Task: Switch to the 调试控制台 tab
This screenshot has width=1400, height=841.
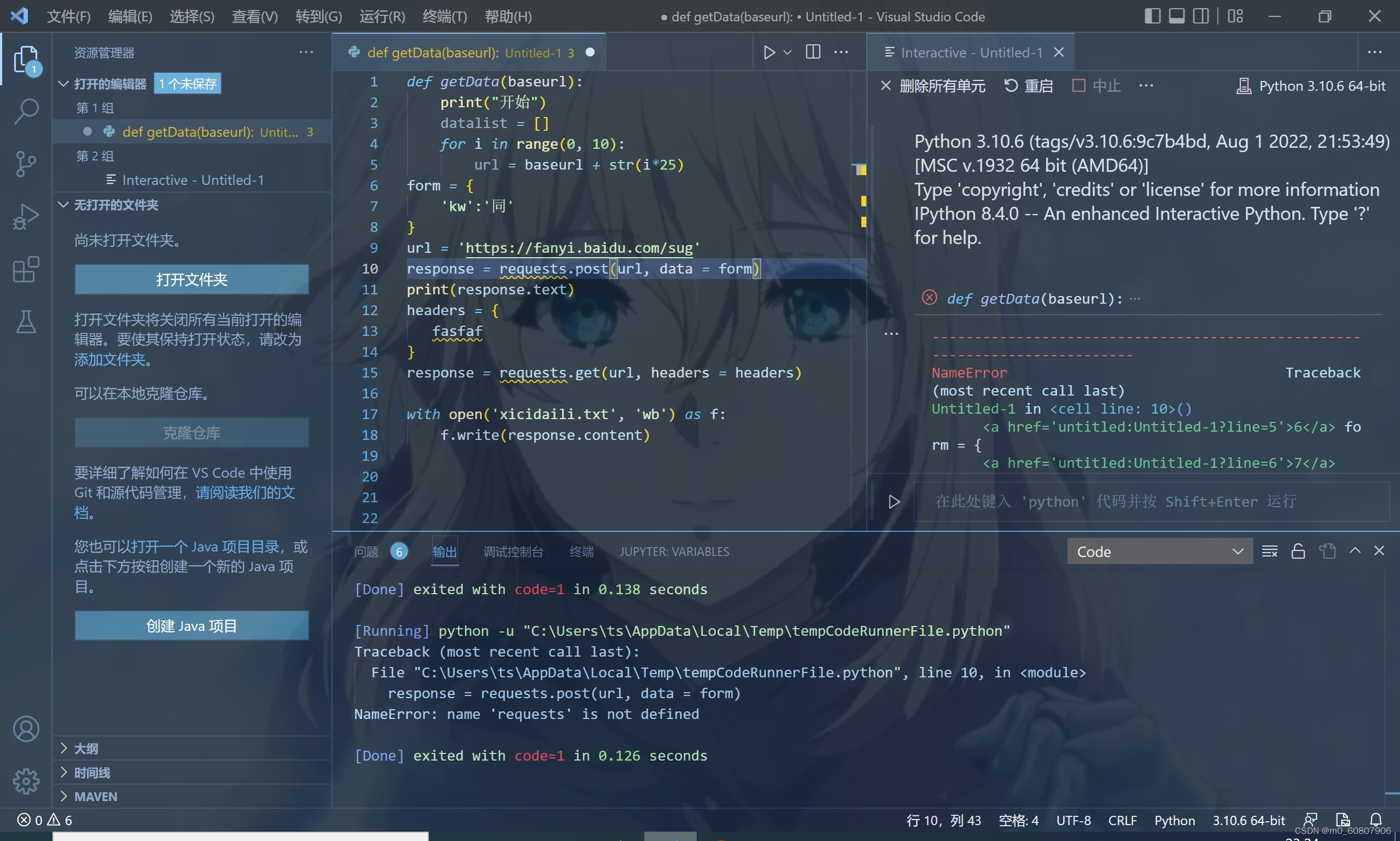Action: [512, 552]
